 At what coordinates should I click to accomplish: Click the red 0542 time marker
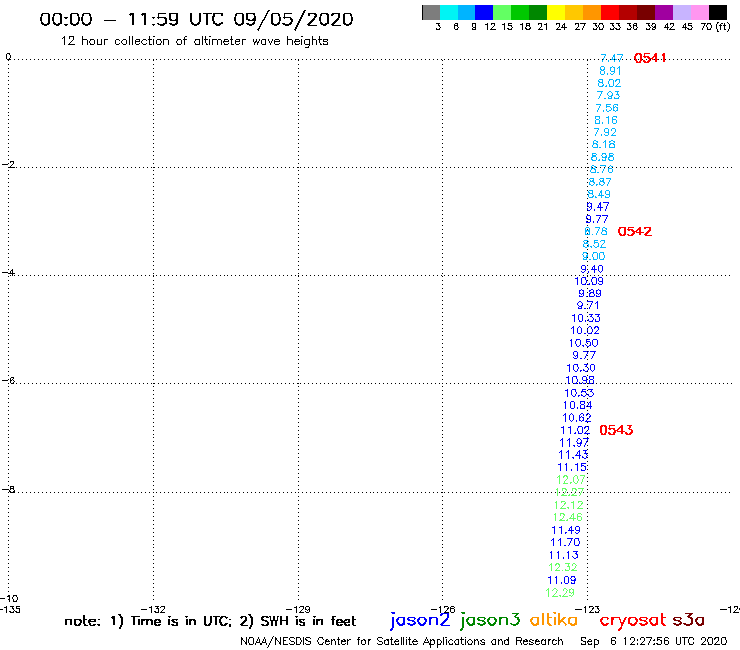(635, 232)
